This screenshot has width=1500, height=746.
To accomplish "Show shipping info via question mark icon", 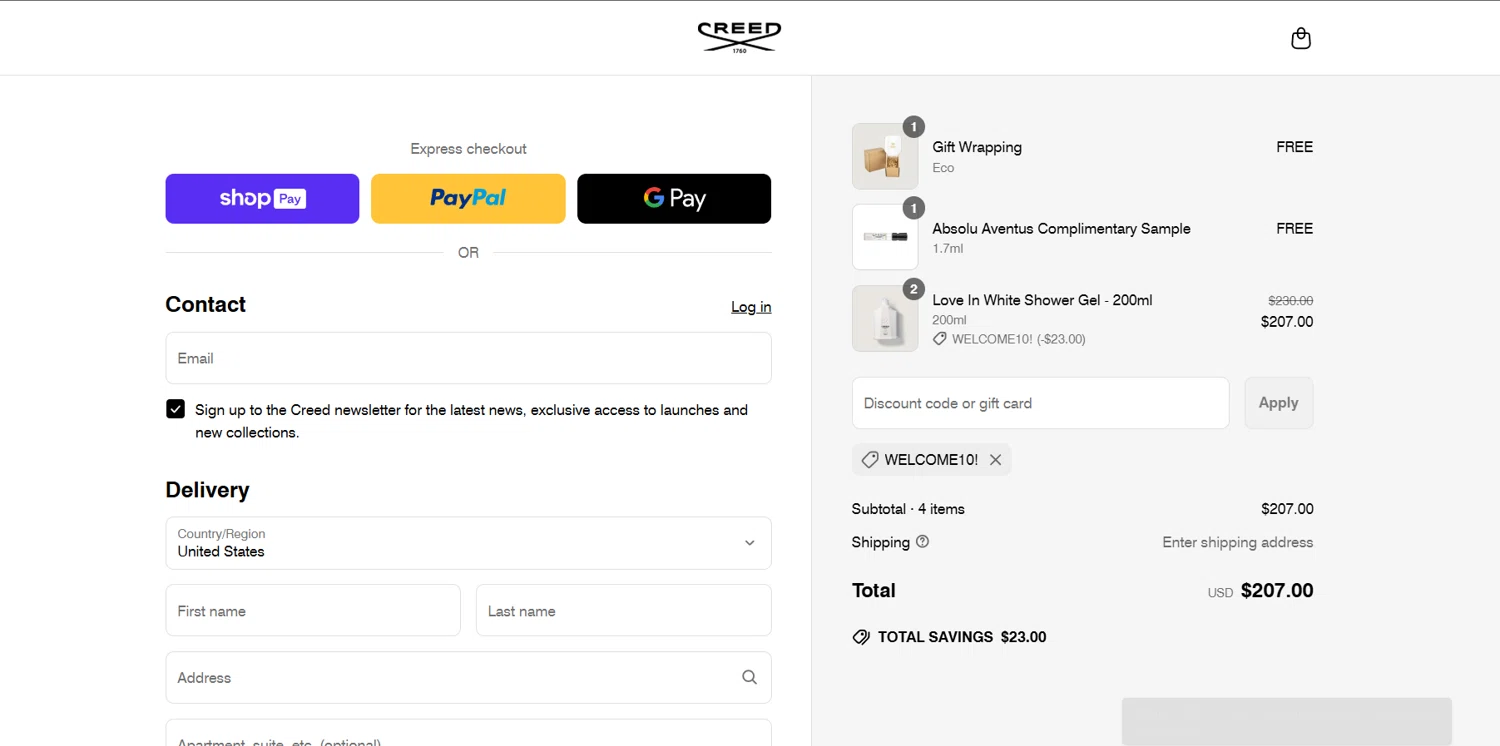I will click(922, 541).
